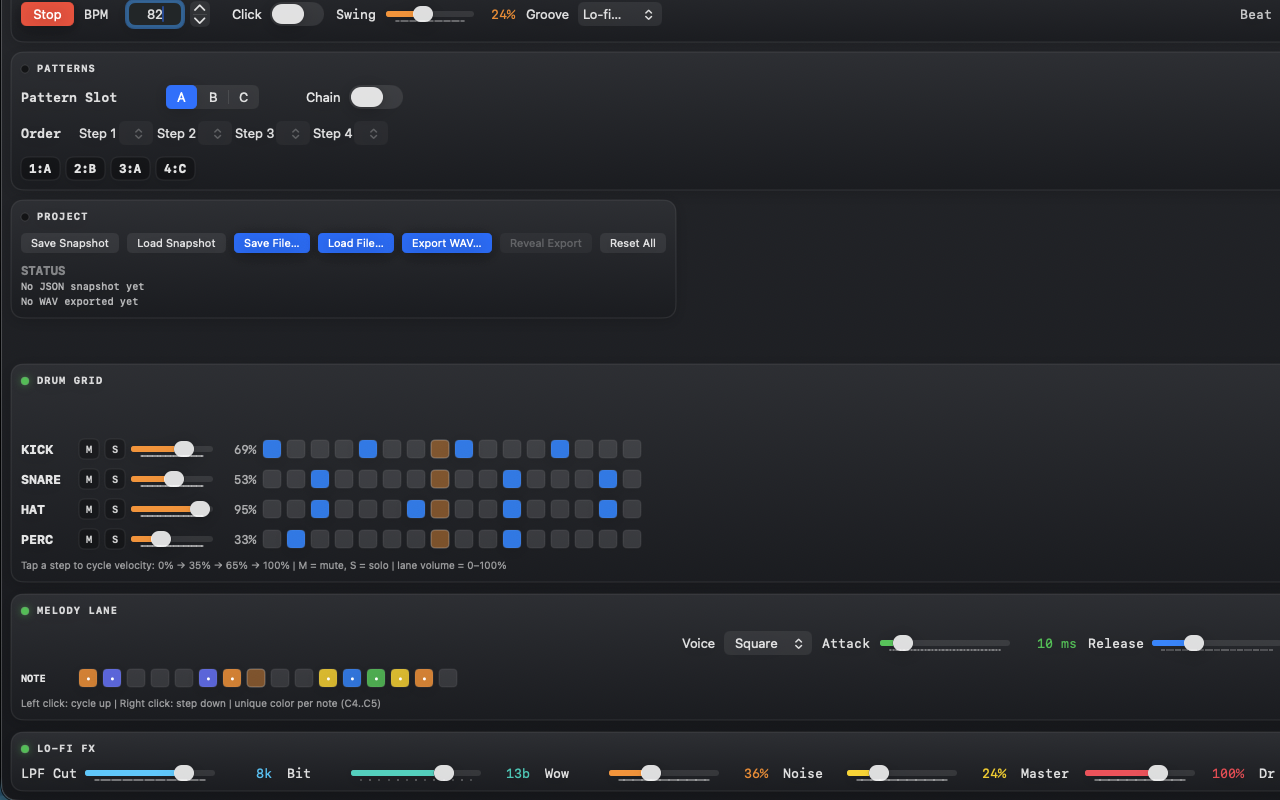
Task: Toggle KICK row step 1 pad
Action: point(272,449)
